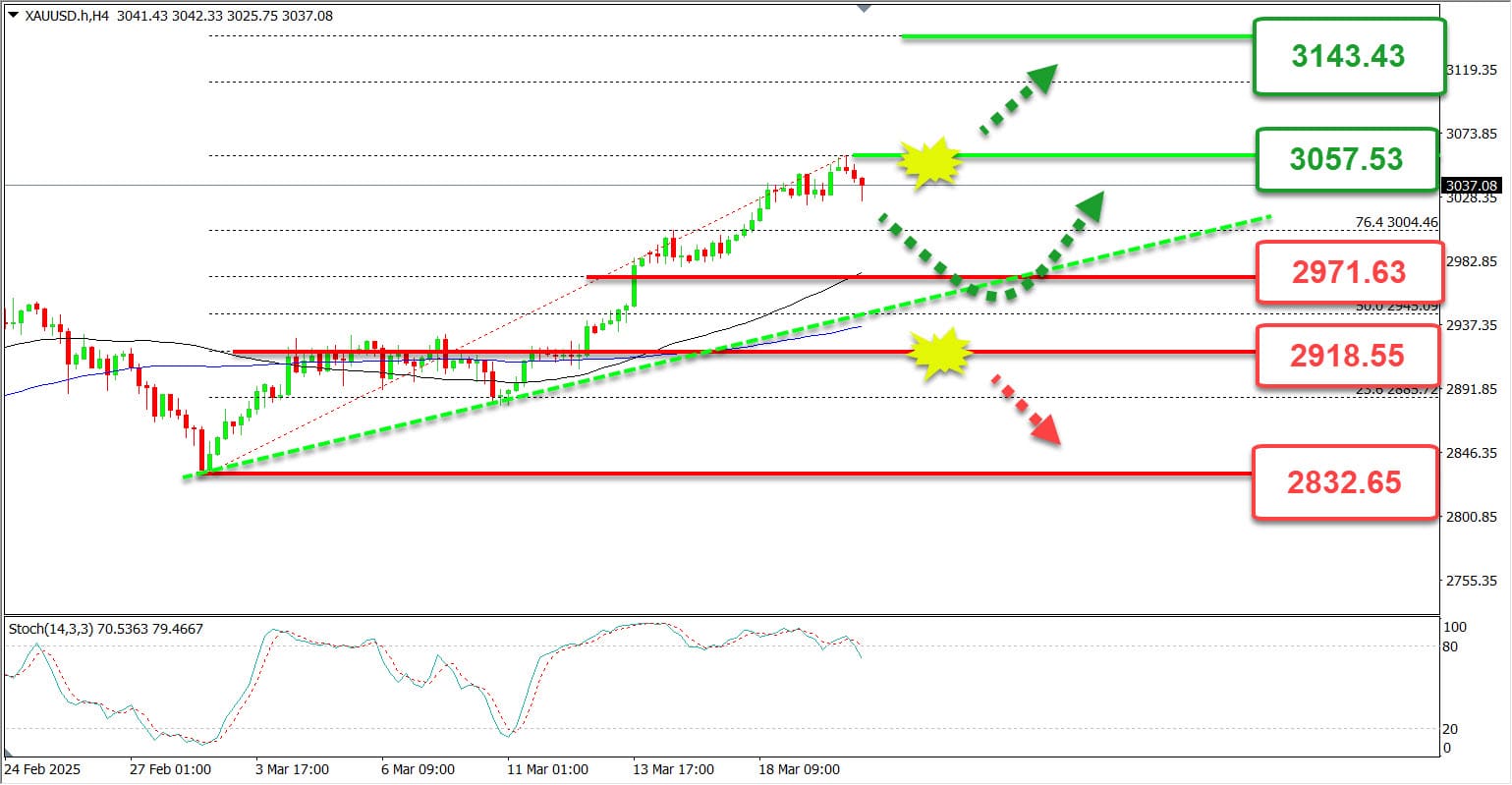Image resolution: width=1512 pixels, height=785 pixels.
Task: Click the 11 Mar 01:00 time label
Action: click(548, 769)
